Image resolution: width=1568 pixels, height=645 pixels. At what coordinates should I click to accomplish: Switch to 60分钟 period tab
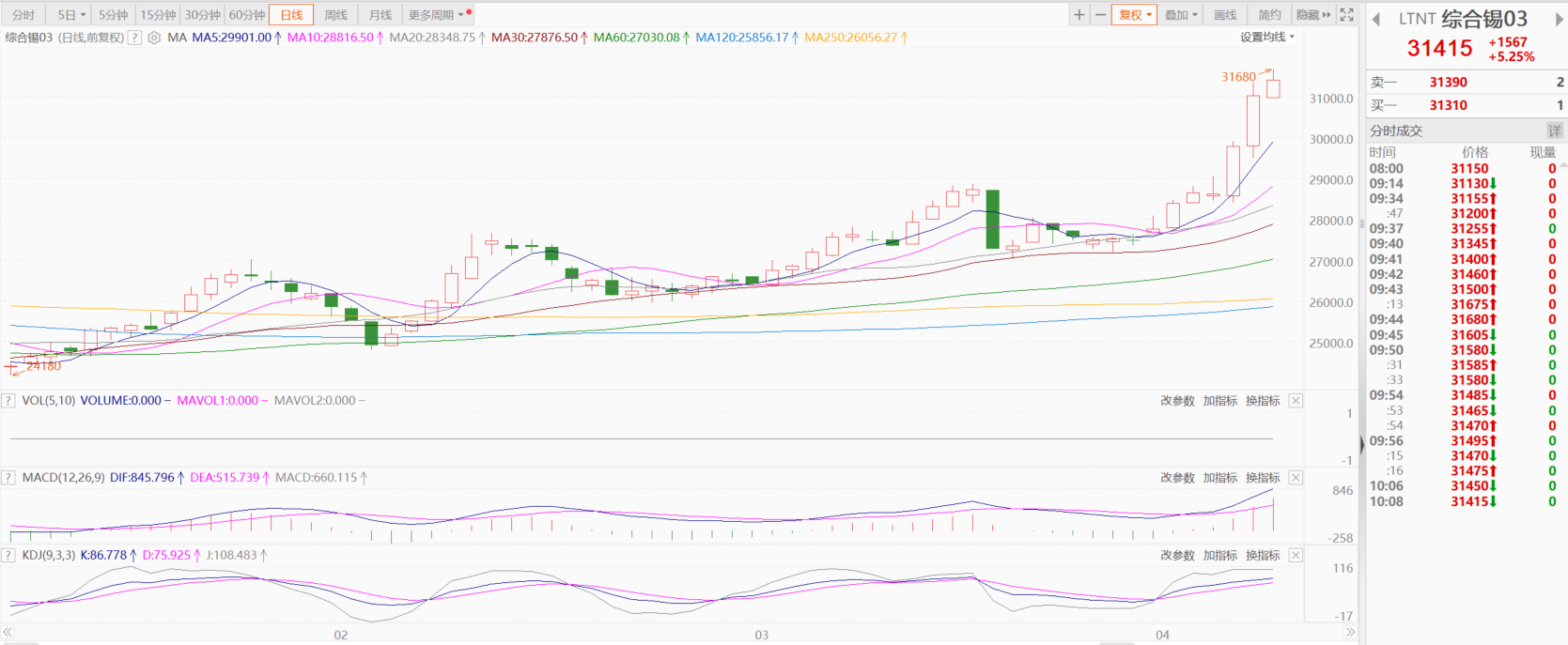pos(247,15)
